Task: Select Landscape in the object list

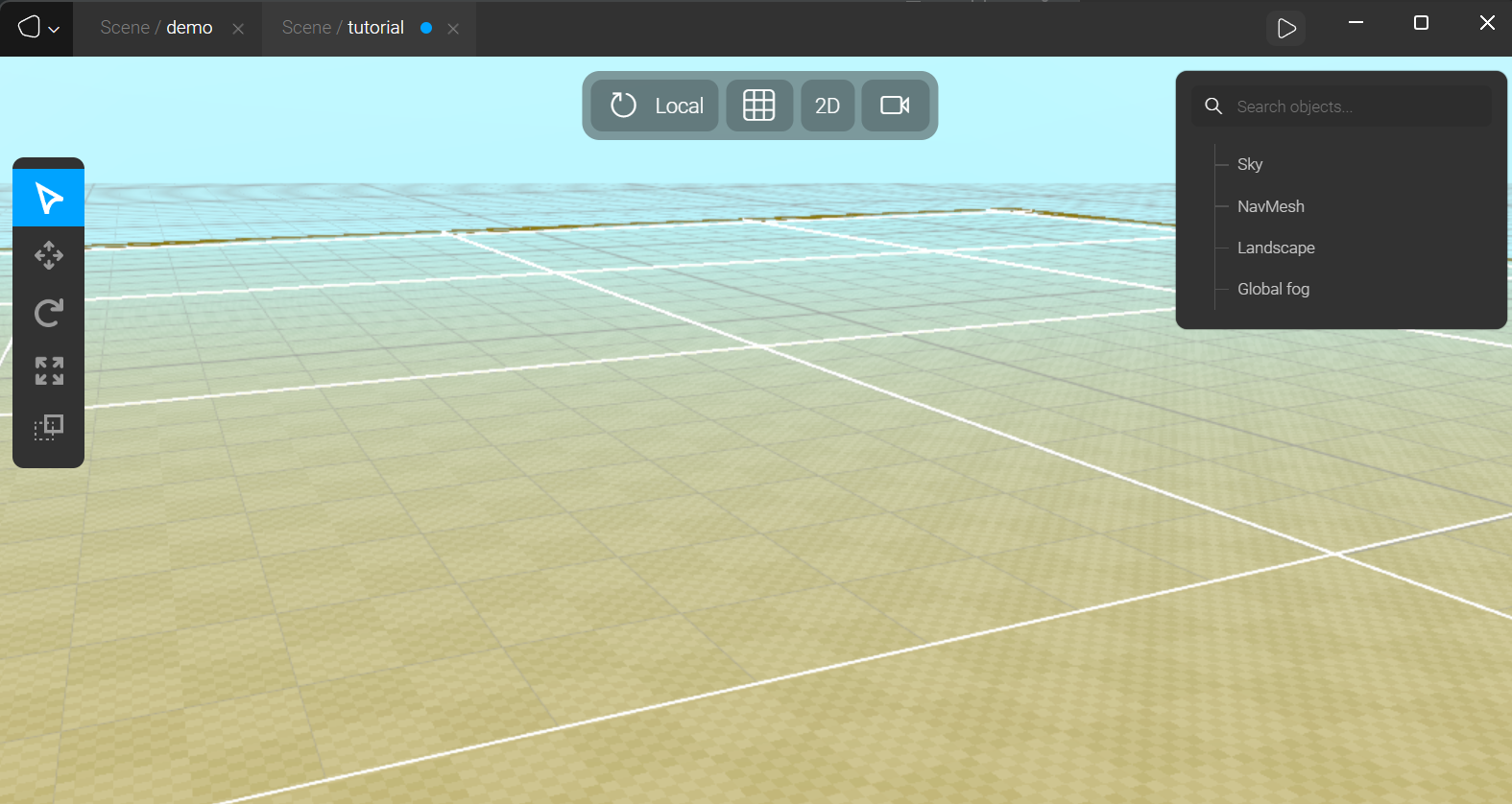Action: click(1276, 248)
